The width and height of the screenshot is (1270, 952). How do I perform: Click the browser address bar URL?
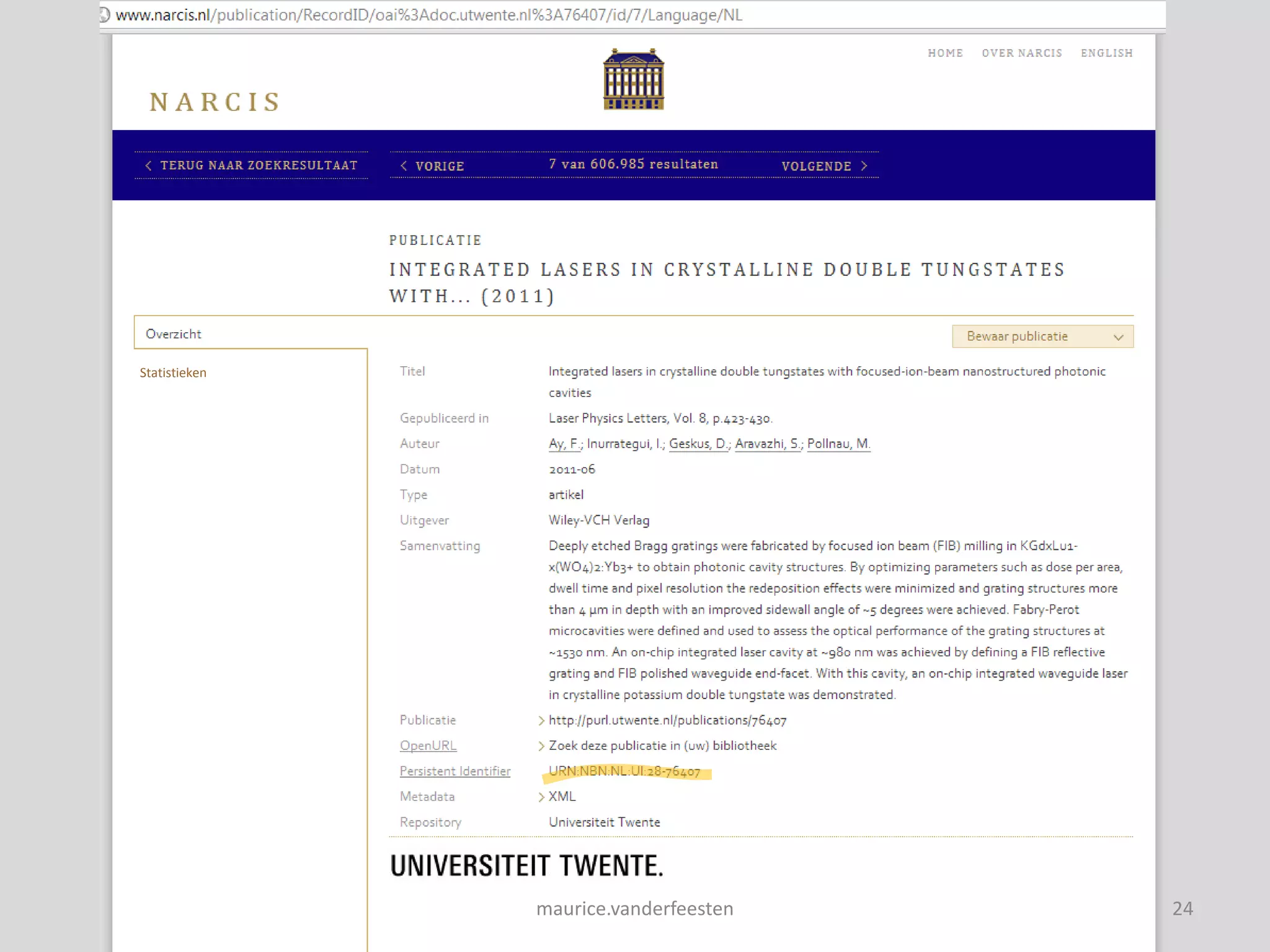click(429, 15)
